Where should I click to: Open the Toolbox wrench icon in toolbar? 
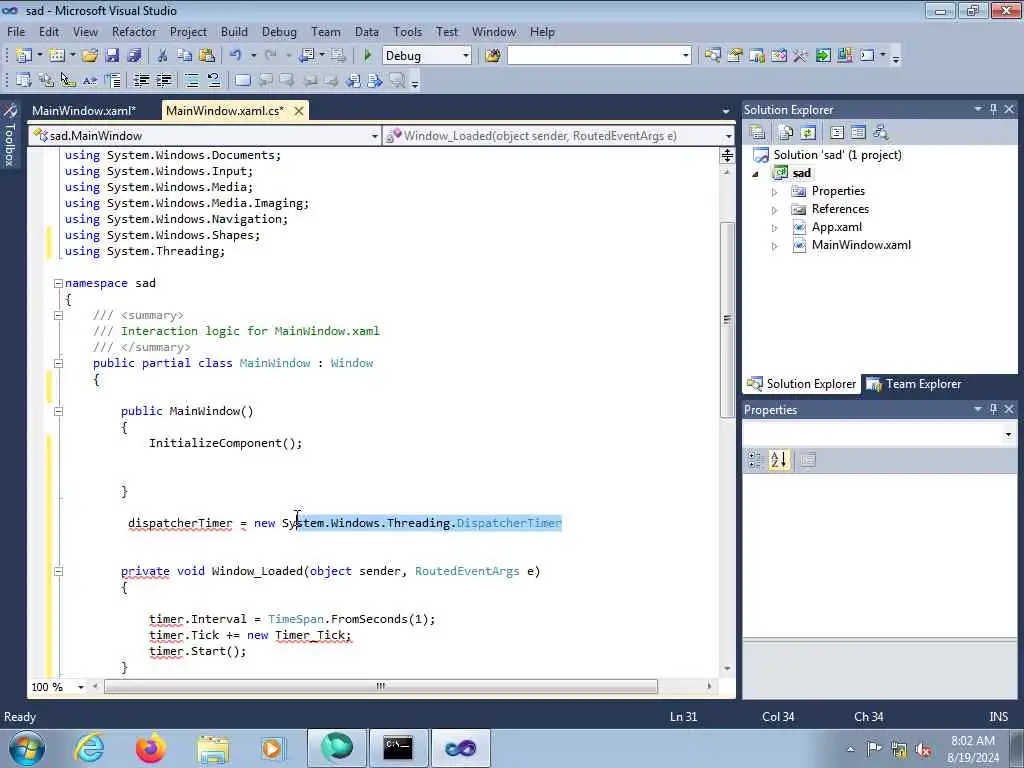click(800, 56)
